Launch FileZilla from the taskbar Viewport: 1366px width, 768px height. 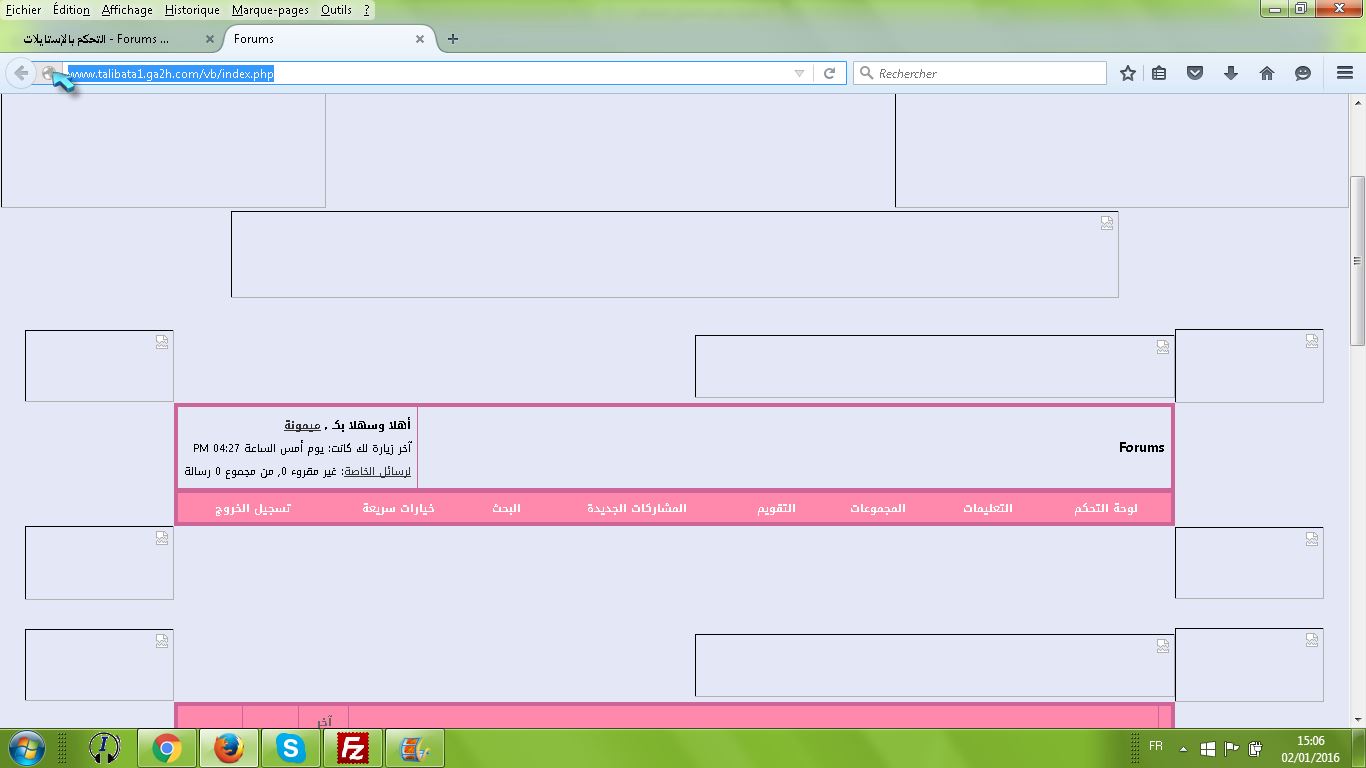(353, 748)
